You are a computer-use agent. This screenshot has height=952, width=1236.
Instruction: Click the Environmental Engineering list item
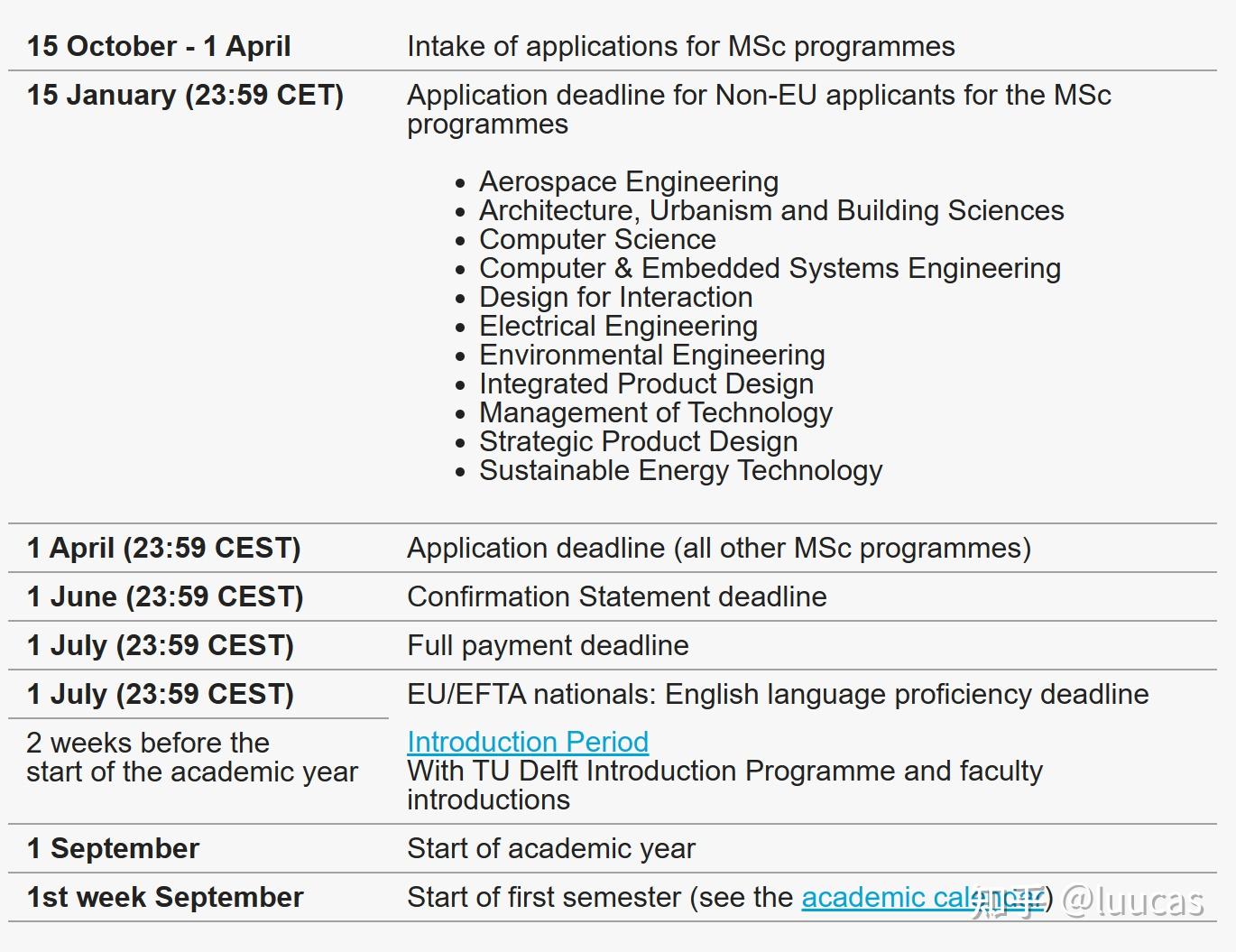(x=651, y=355)
